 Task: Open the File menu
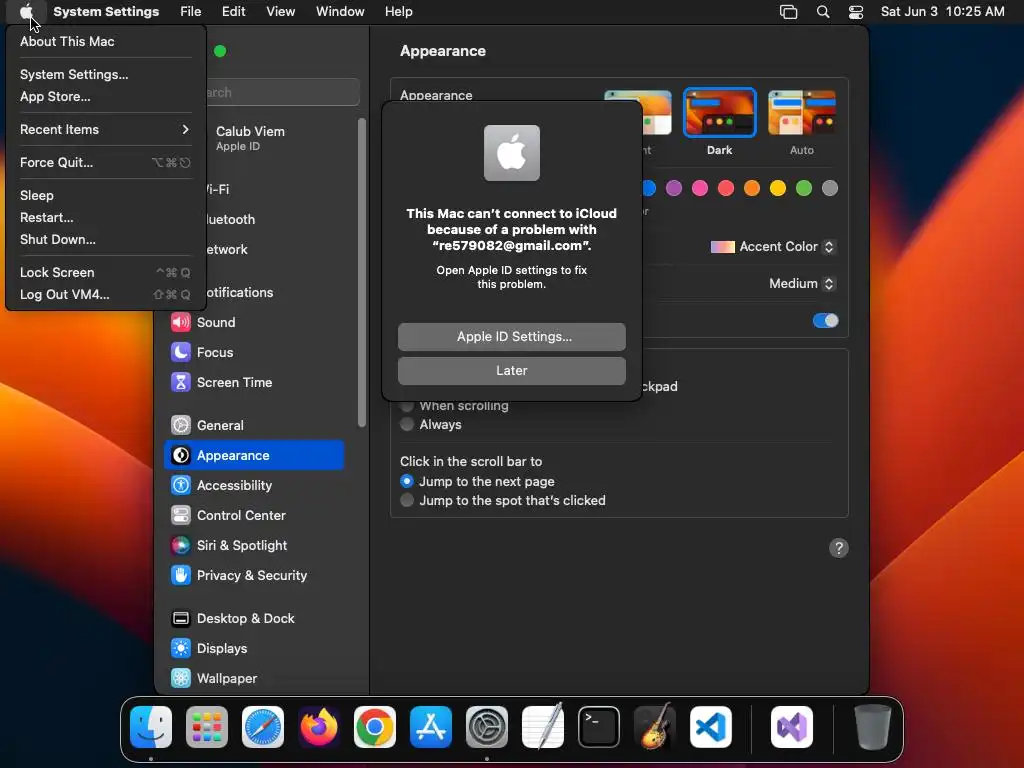pos(191,12)
